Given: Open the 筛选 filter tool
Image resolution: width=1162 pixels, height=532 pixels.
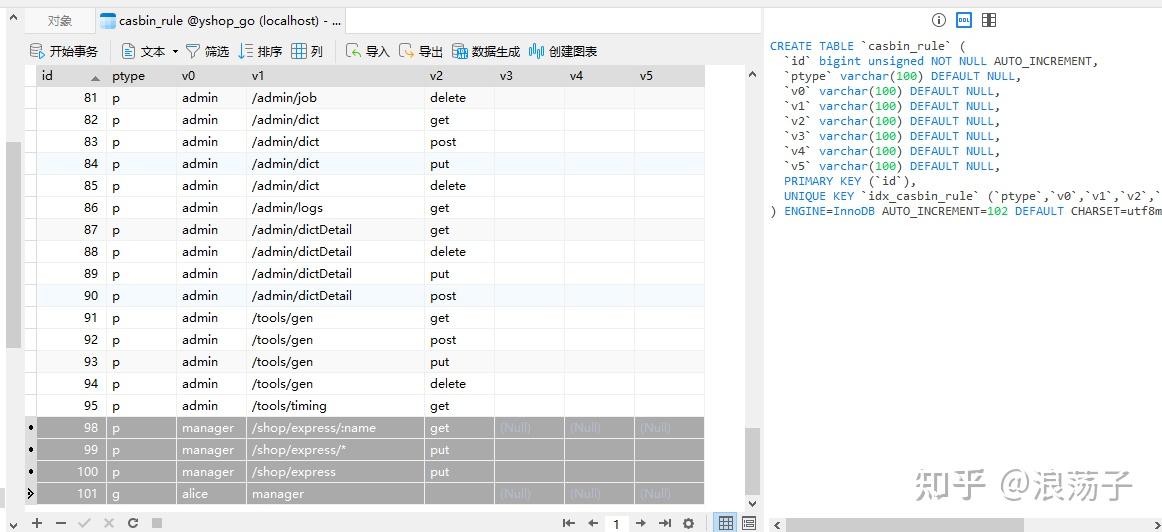Looking at the screenshot, I should [208, 51].
